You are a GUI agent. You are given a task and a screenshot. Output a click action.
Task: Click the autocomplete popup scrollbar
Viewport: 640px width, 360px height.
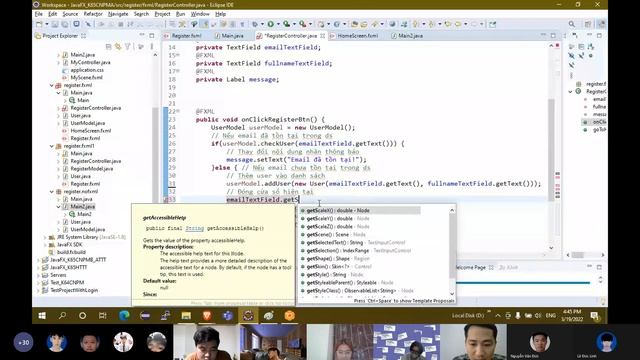pos(452,247)
